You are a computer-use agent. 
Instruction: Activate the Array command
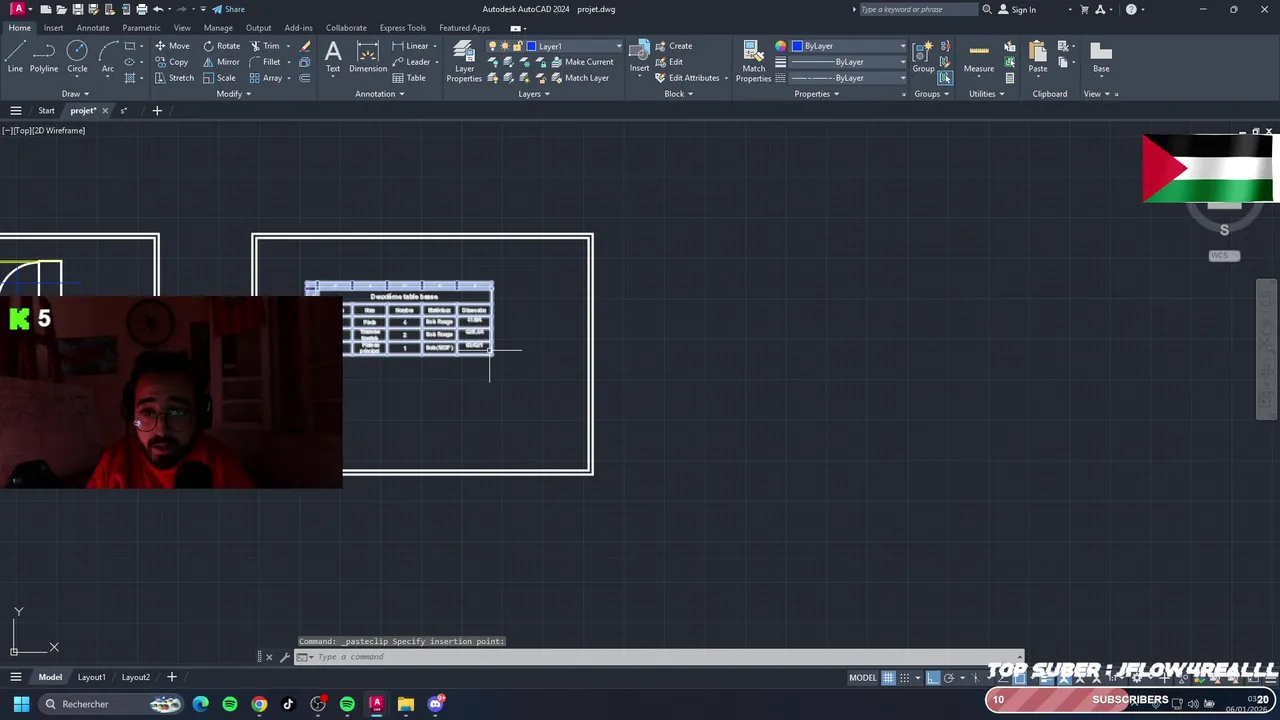[266, 78]
